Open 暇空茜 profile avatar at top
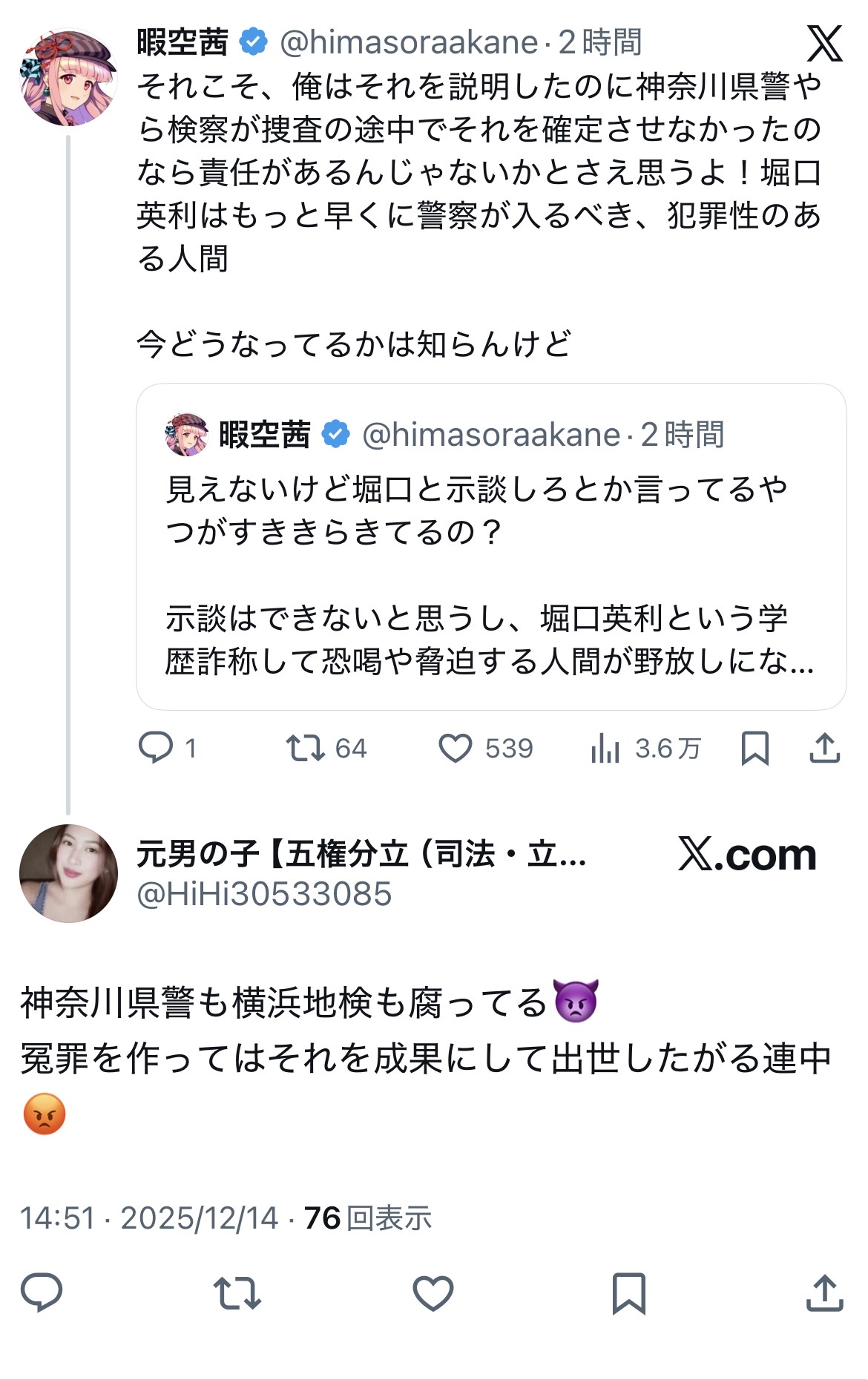Viewport: 868px width, 1380px height. pos(68,77)
